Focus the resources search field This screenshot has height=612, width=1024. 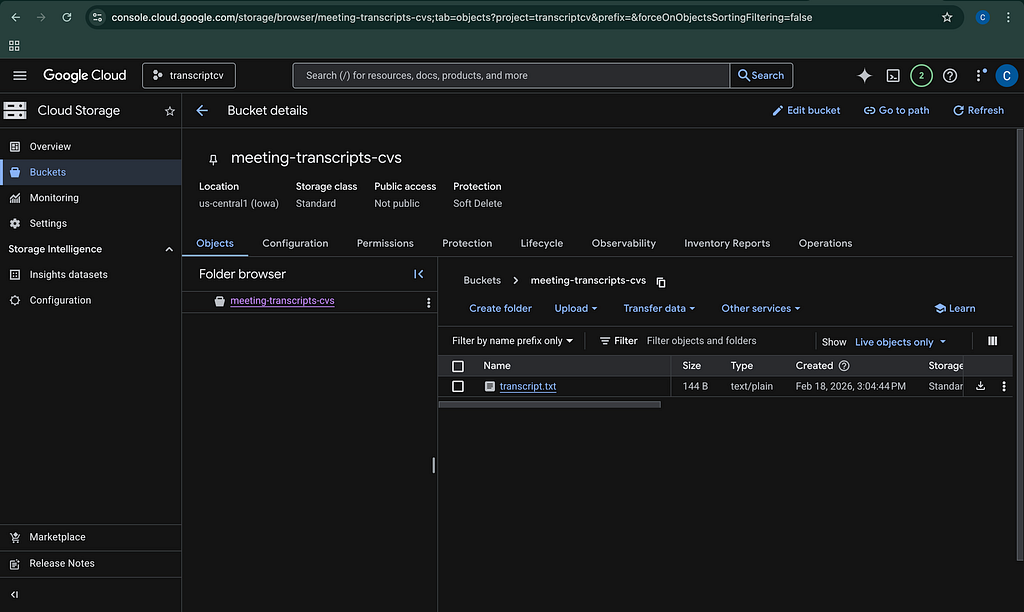(x=511, y=76)
